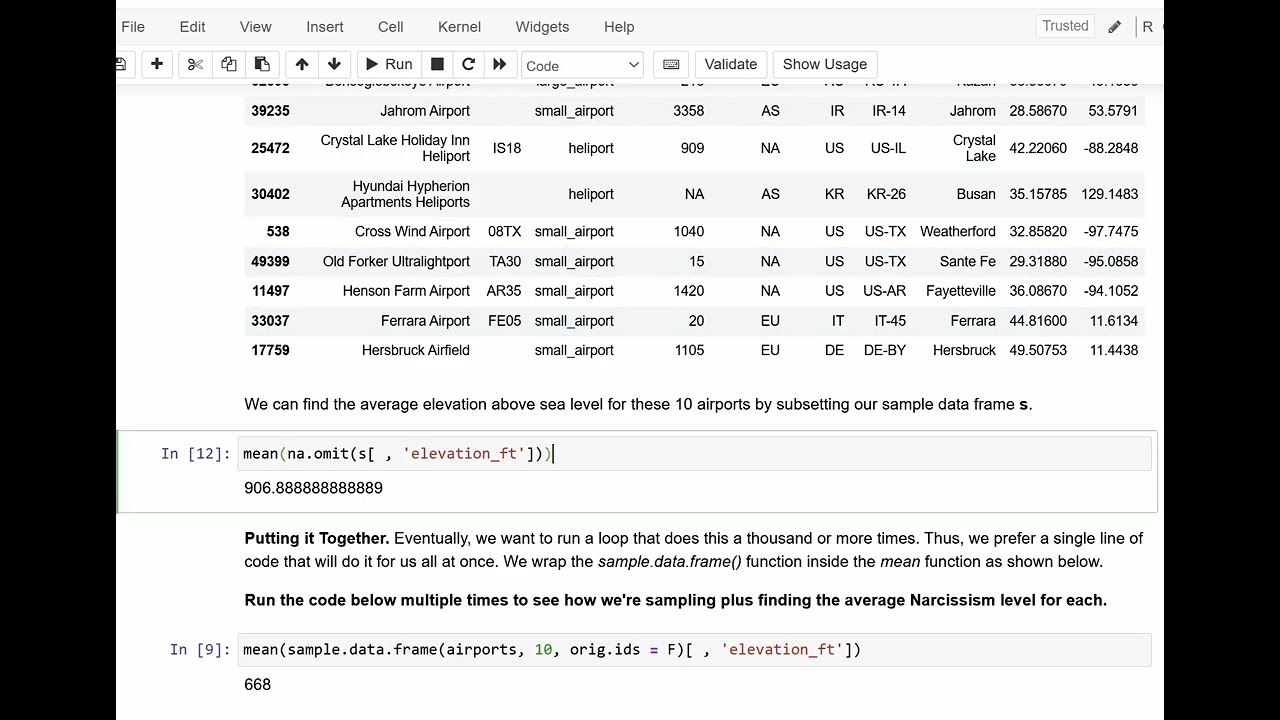
Task: Move selected cell down arrow
Action: (334, 64)
